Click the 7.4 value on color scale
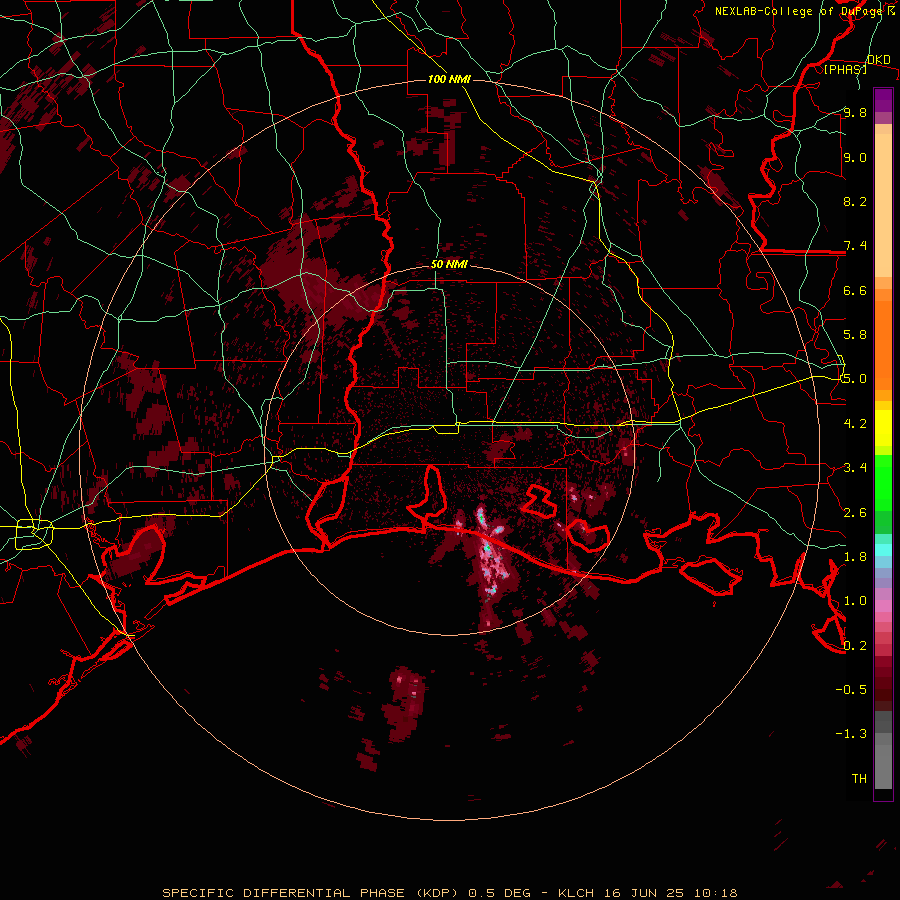The image size is (900, 900). [x=855, y=246]
